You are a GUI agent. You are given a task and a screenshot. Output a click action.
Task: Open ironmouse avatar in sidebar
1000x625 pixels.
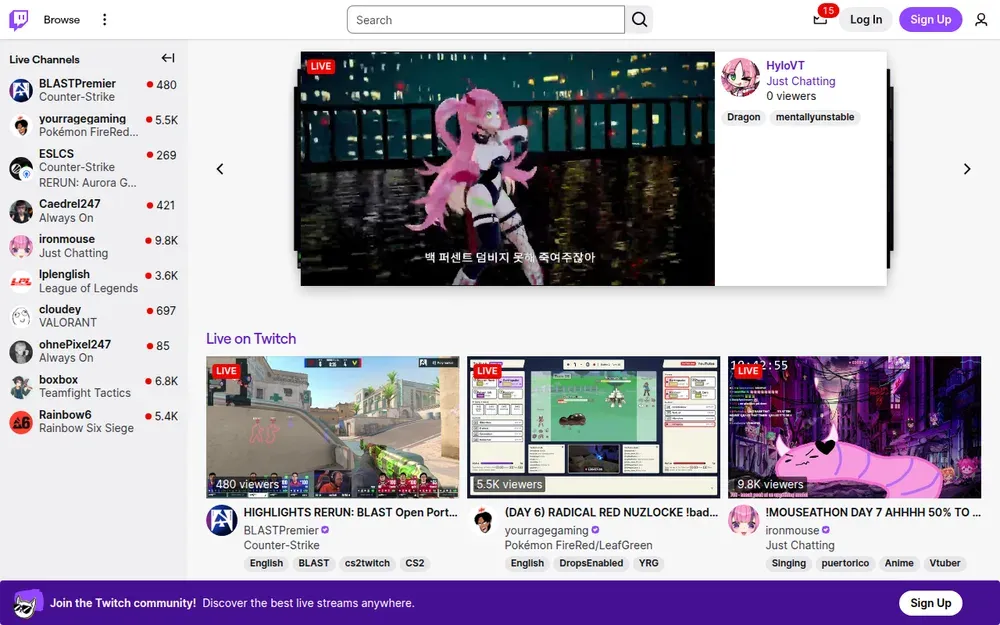click(21, 246)
